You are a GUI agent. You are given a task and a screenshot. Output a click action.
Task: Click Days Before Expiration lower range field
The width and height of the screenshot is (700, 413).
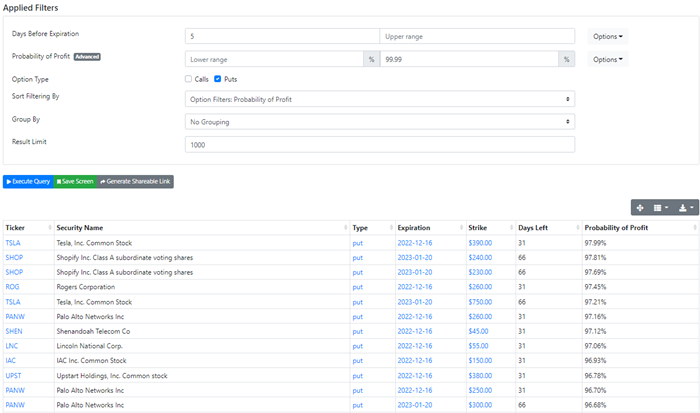[x=282, y=36]
